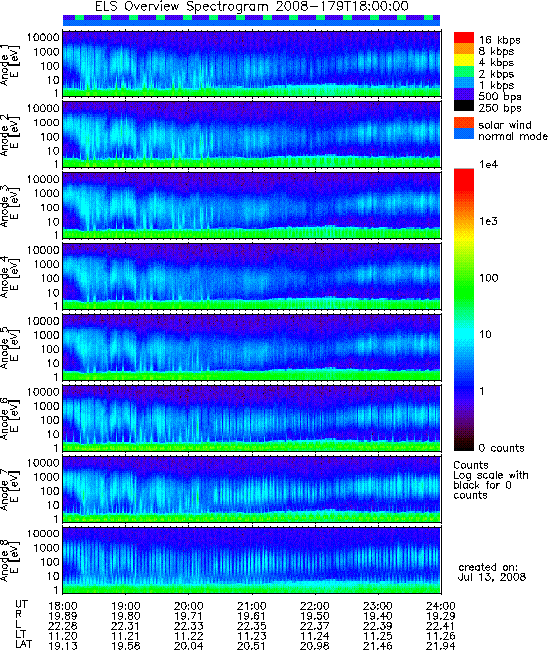This screenshot has height=650, width=548.
Task: Click the R value 19.29
Action: (x=441, y=616)
